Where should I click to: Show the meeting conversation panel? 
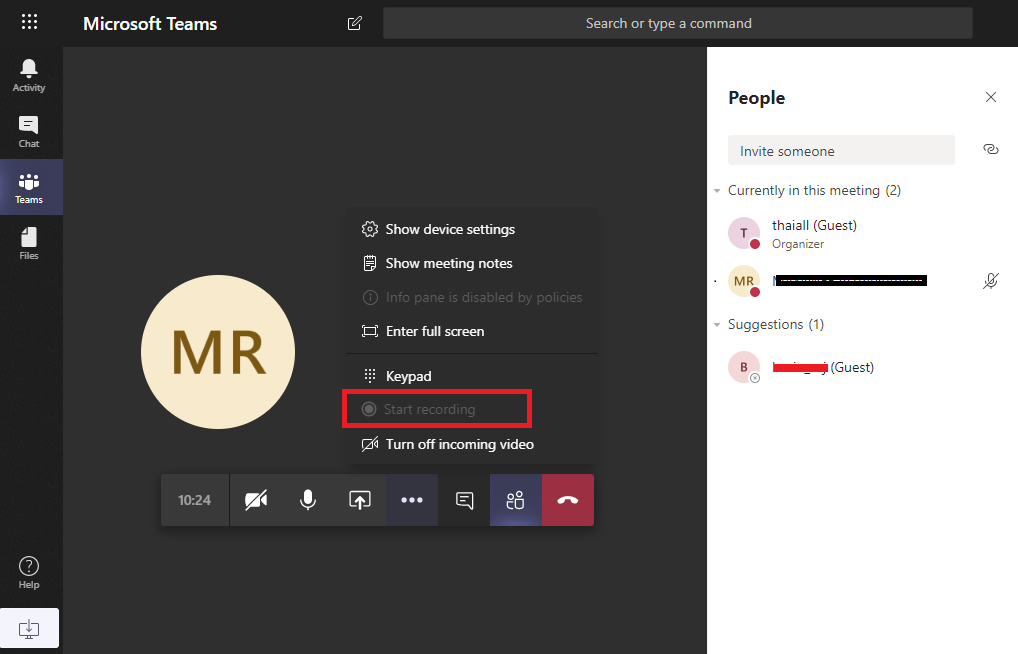click(464, 500)
